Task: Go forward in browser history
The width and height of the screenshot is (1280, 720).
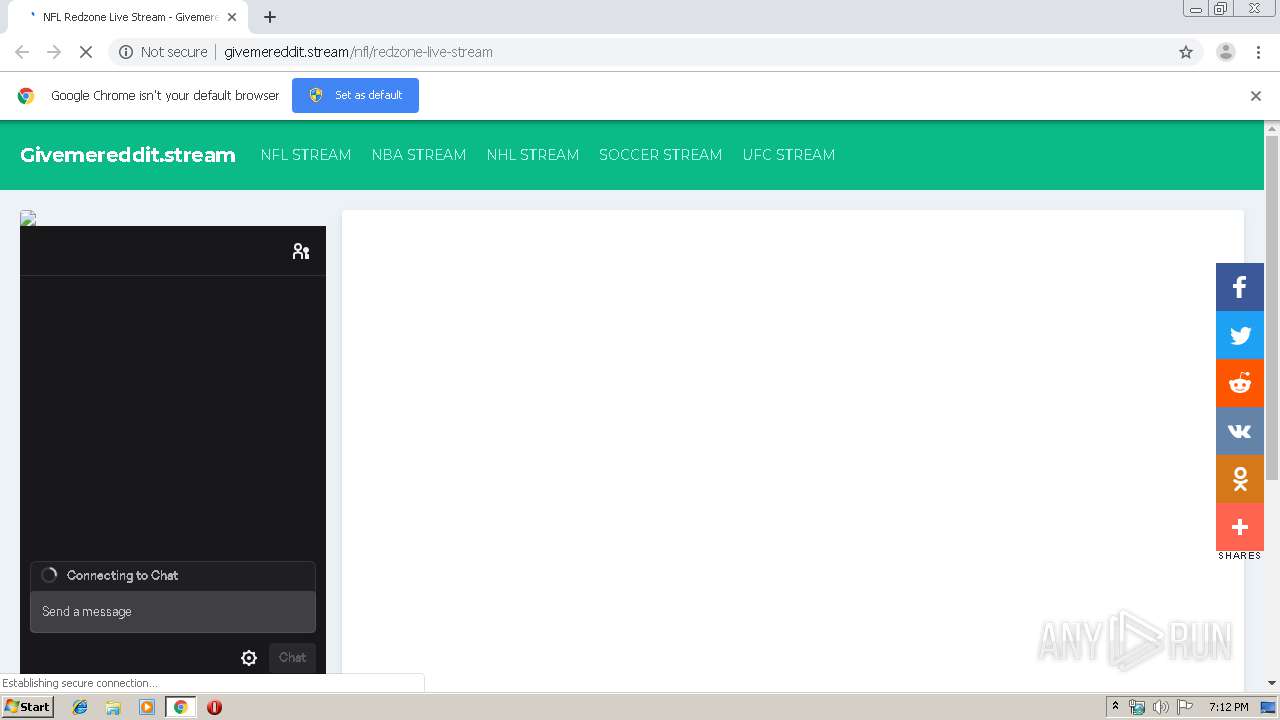Action: click(54, 52)
